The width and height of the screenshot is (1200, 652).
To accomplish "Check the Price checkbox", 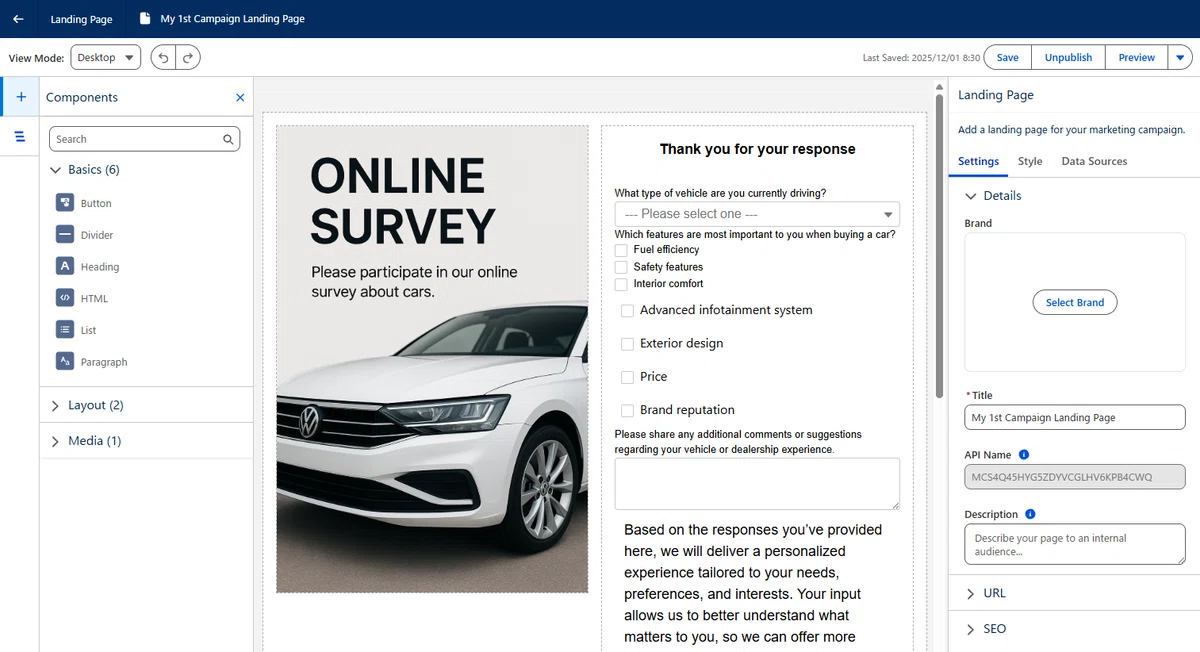I will click(627, 377).
